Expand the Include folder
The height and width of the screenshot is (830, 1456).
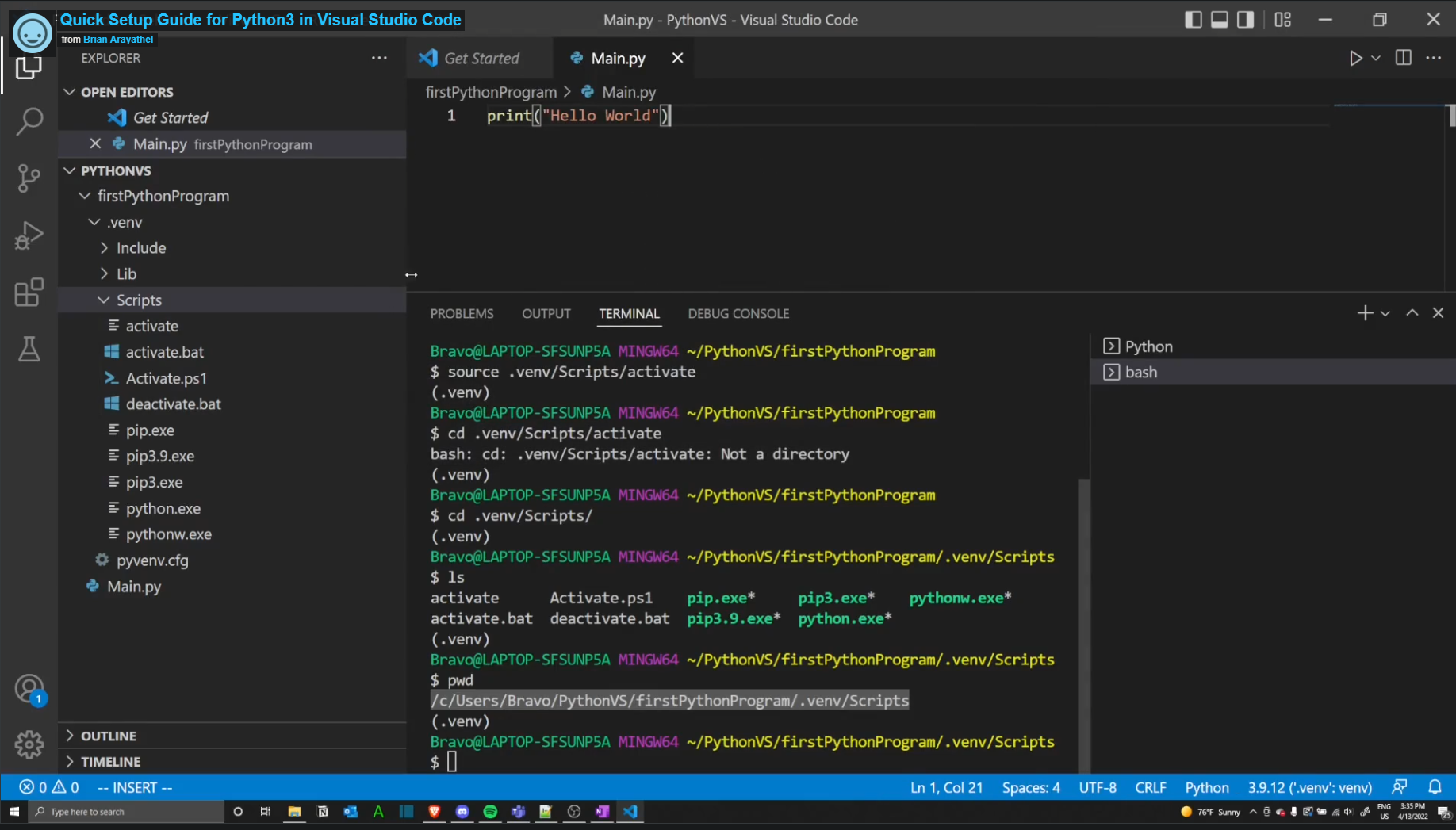(x=104, y=248)
